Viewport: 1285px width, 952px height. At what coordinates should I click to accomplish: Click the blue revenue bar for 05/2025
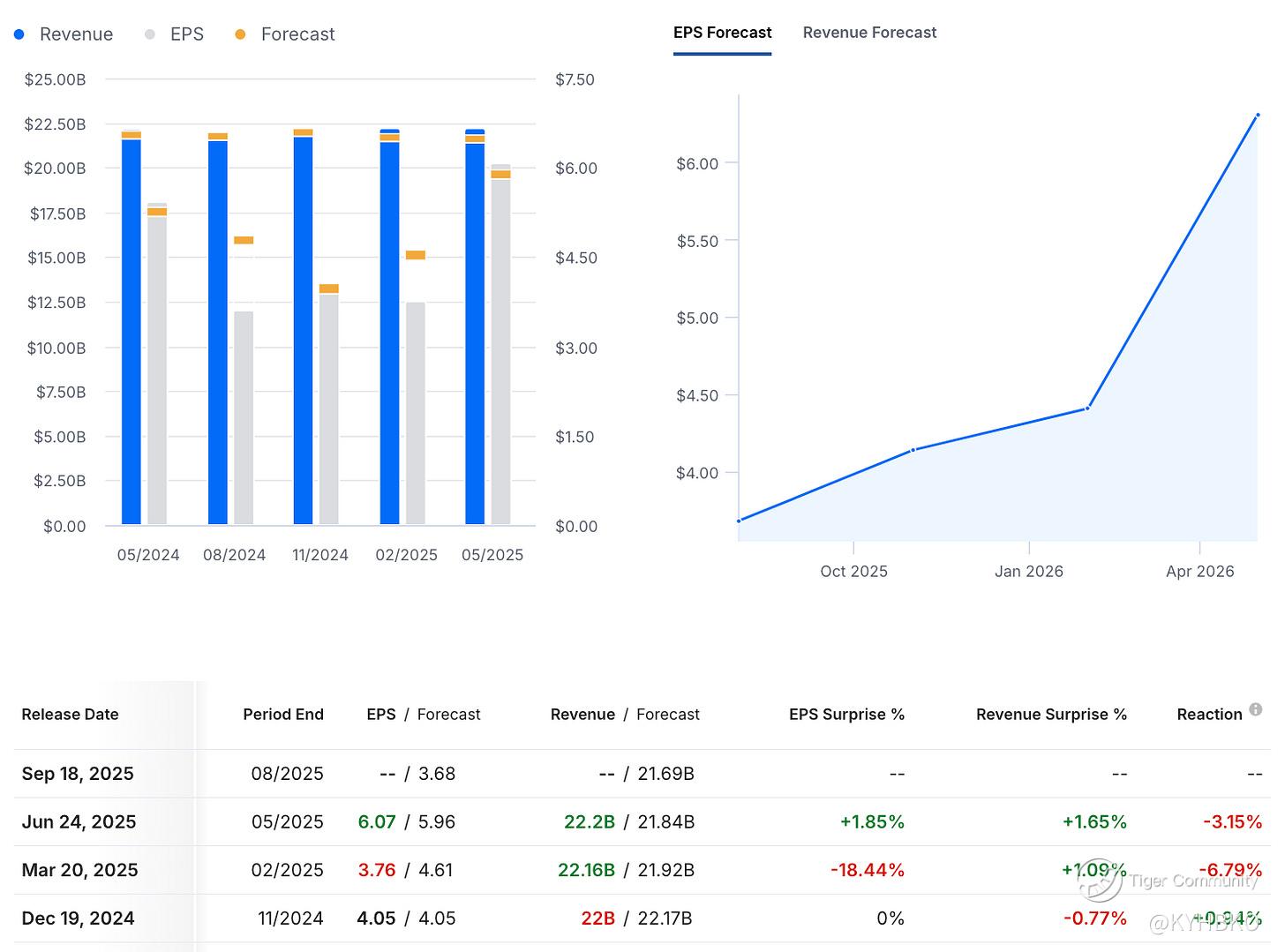(475, 335)
